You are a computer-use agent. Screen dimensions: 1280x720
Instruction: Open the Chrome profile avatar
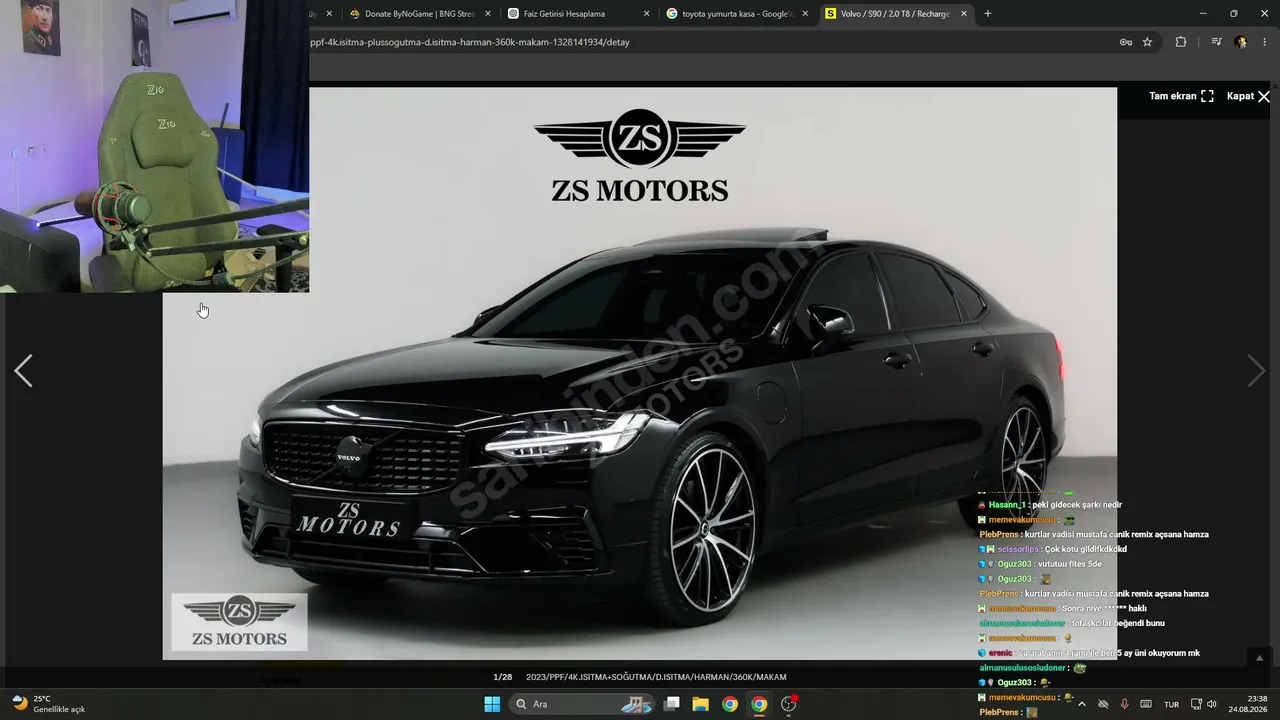(x=1241, y=42)
